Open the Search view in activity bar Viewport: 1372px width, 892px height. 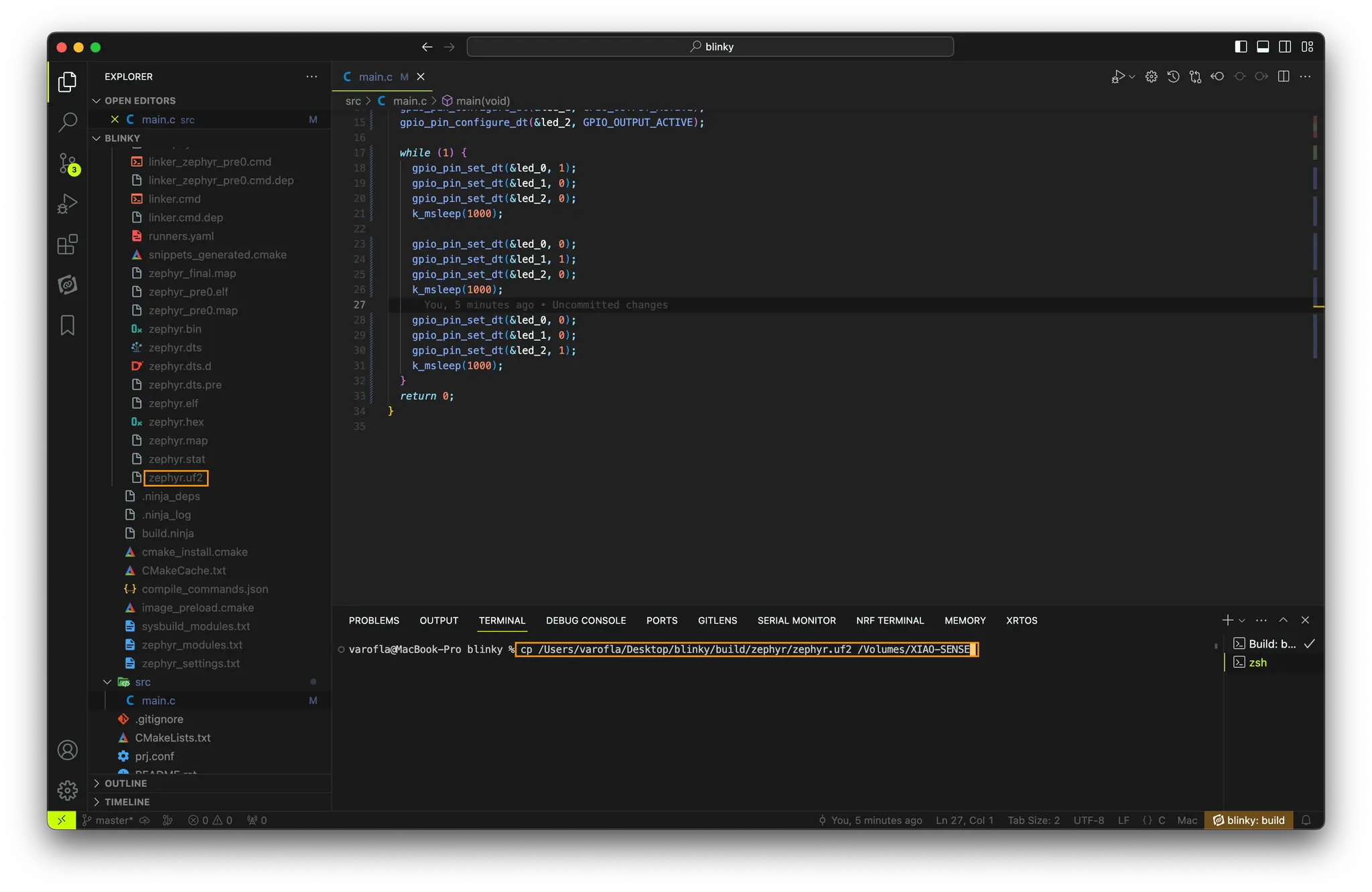(x=67, y=123)
